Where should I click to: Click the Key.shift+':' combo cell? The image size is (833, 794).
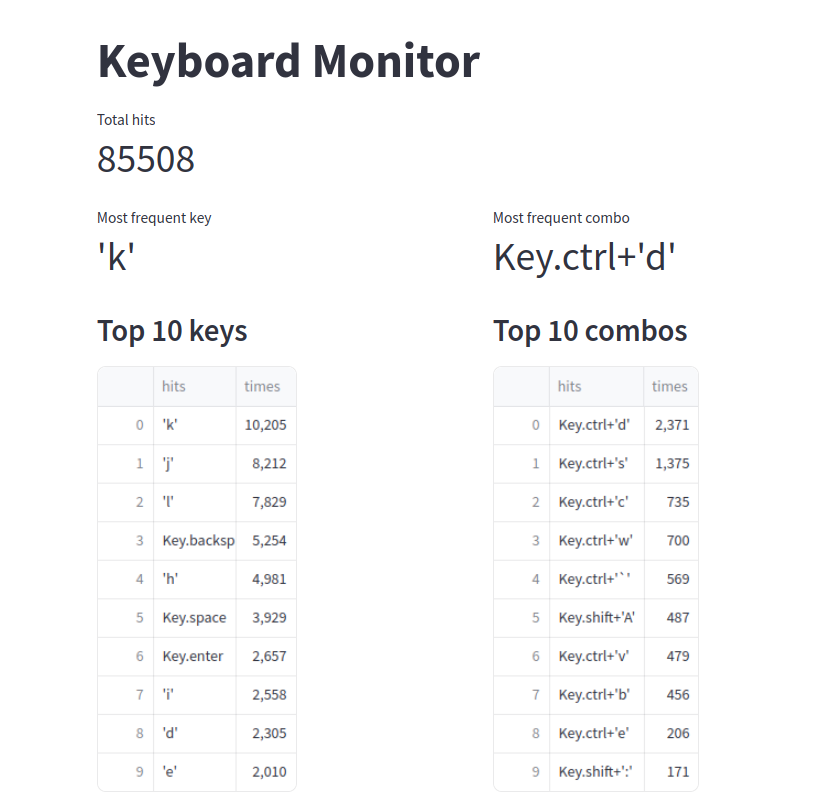[x=597, y=772]
